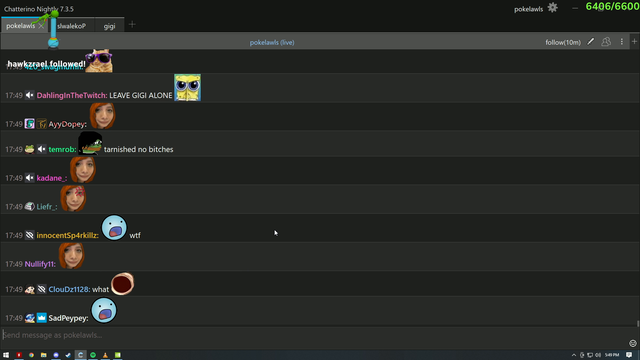Click the innocentSp4rkillz username
The image size is (640, 360).
67,236
